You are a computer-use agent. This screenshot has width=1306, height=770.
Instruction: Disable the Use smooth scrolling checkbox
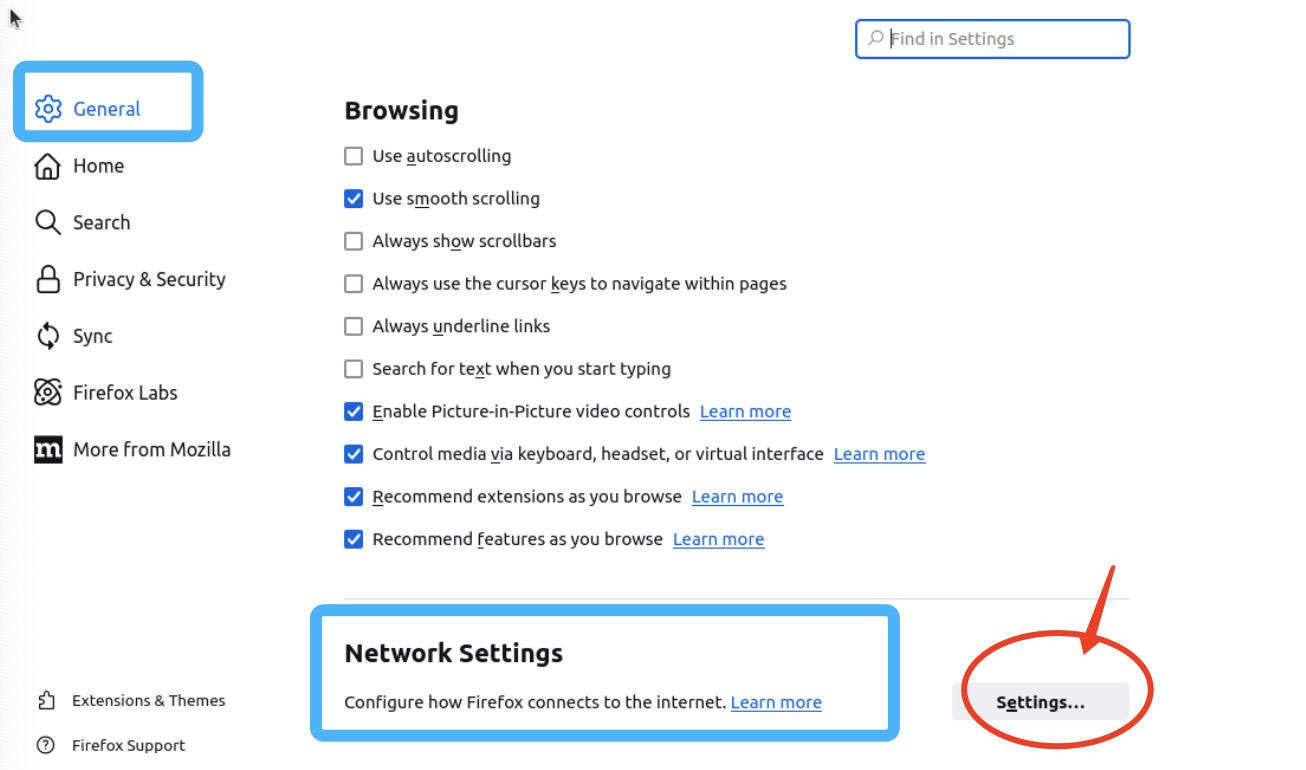click(353, 199)
